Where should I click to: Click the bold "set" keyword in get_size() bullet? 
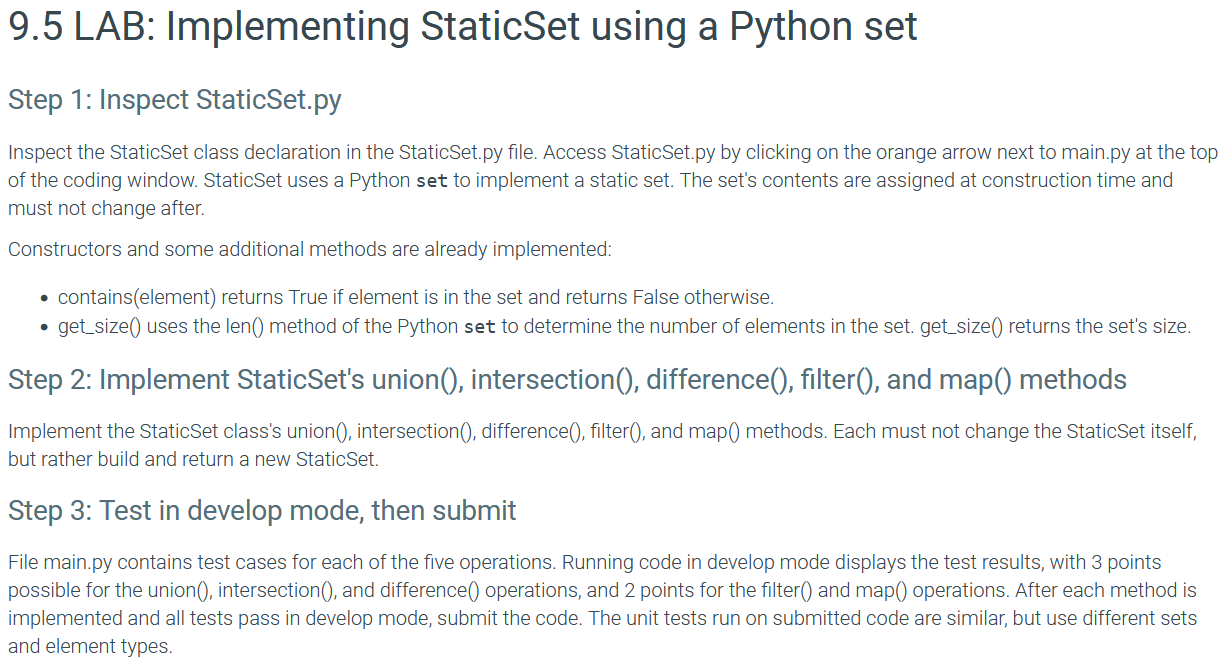pyautogui.click(x=480, y=327)
